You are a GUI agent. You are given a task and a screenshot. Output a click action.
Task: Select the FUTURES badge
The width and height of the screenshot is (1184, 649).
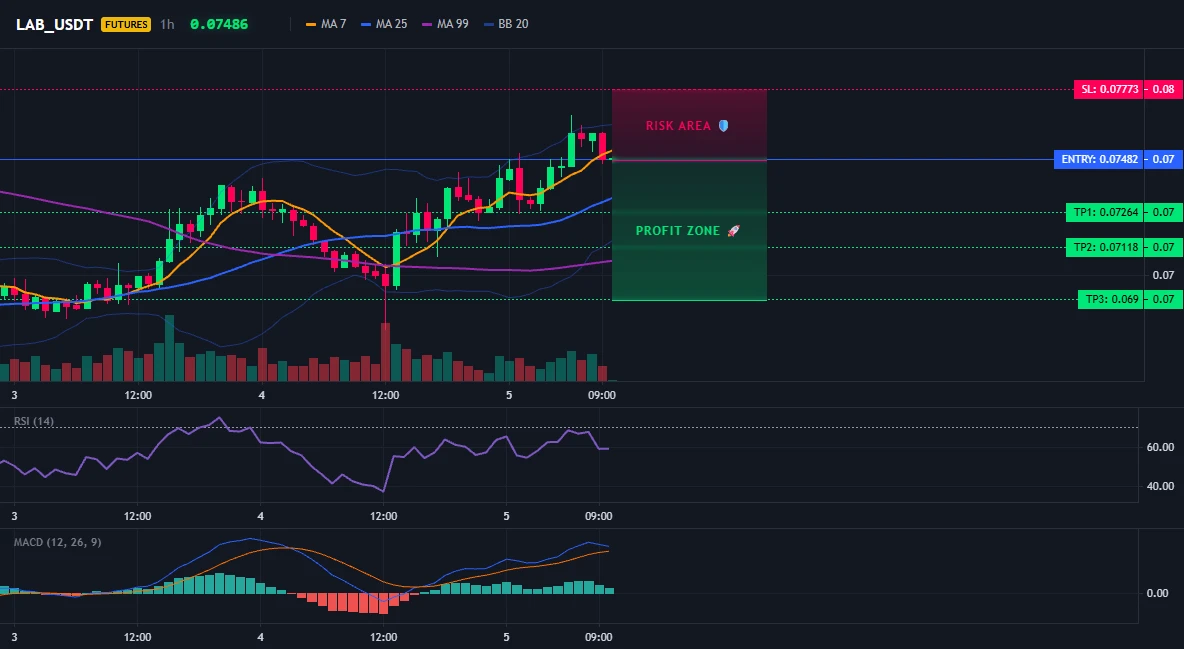[126, 24]
